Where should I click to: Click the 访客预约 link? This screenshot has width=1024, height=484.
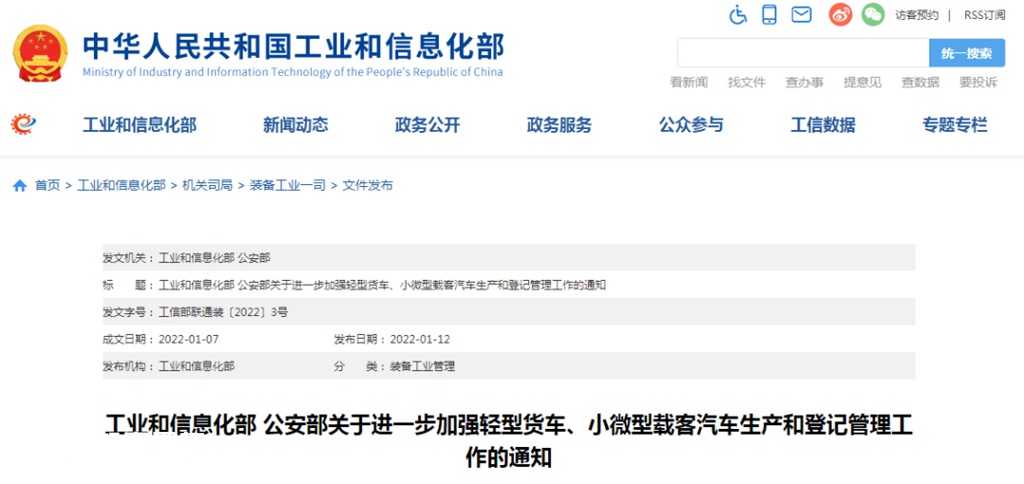pyautogui.click(x=916, y=15)
